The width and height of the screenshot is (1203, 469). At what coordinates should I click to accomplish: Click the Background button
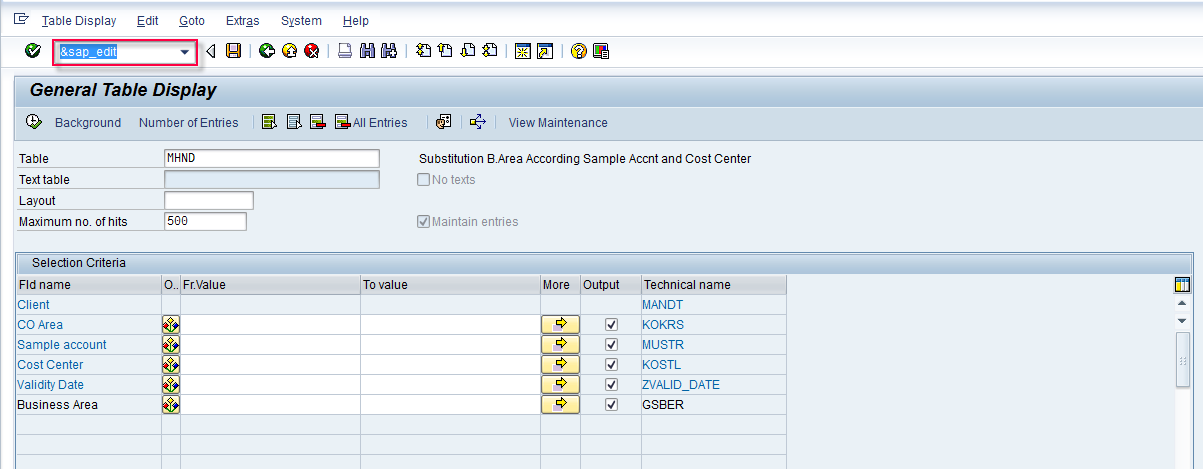point(88,123)
